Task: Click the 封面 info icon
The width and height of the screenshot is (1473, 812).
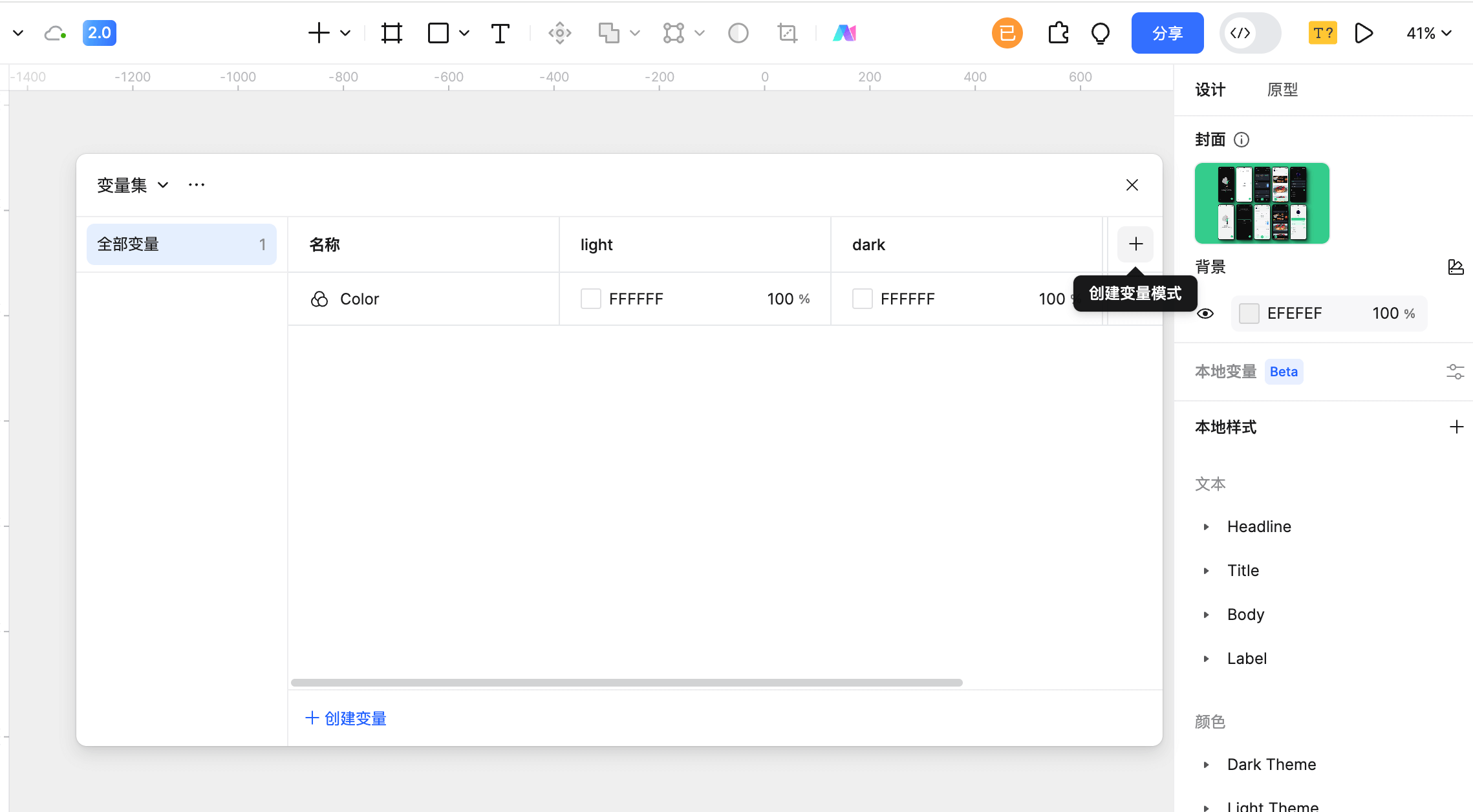Action: click(x=1242, y=140)
